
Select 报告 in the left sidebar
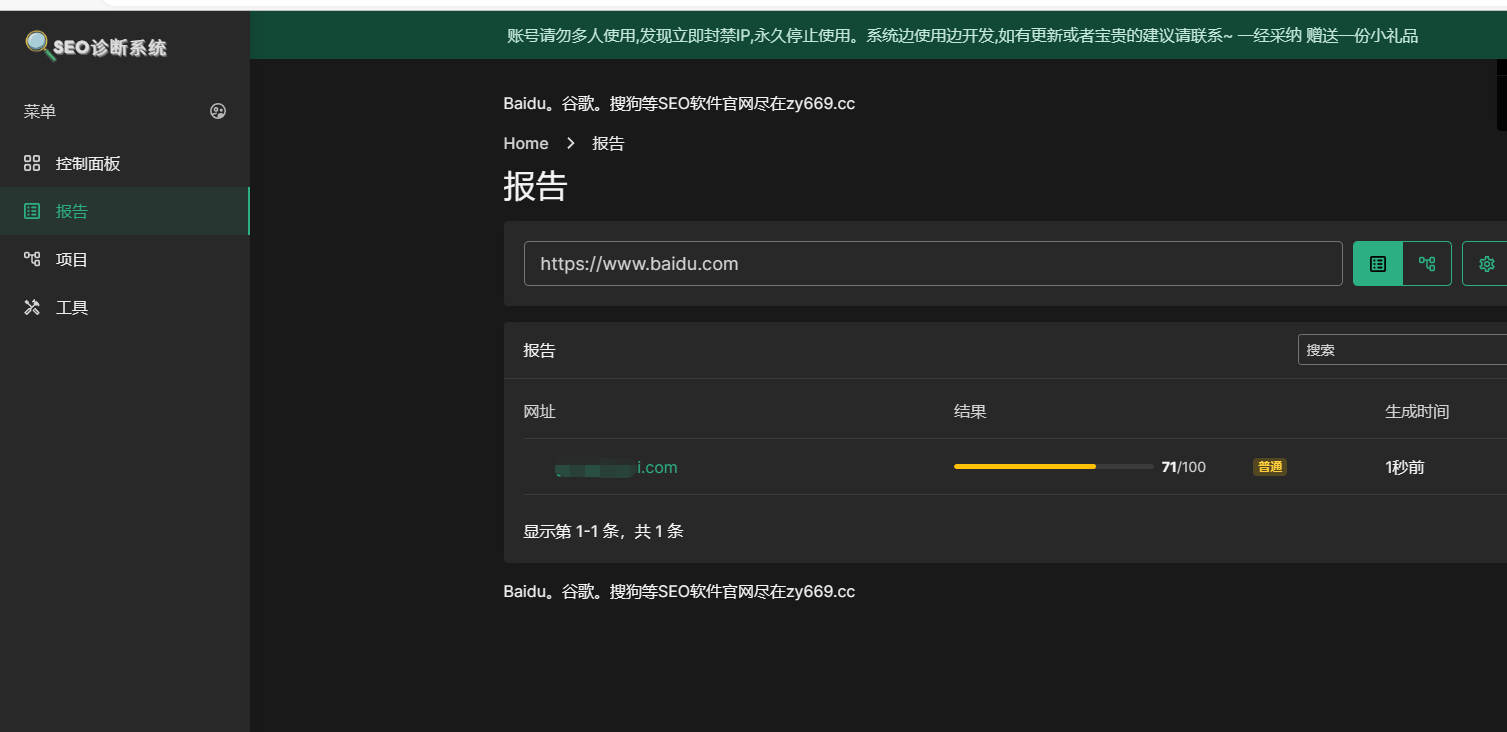pyautogui.click(x=72, y=211)
